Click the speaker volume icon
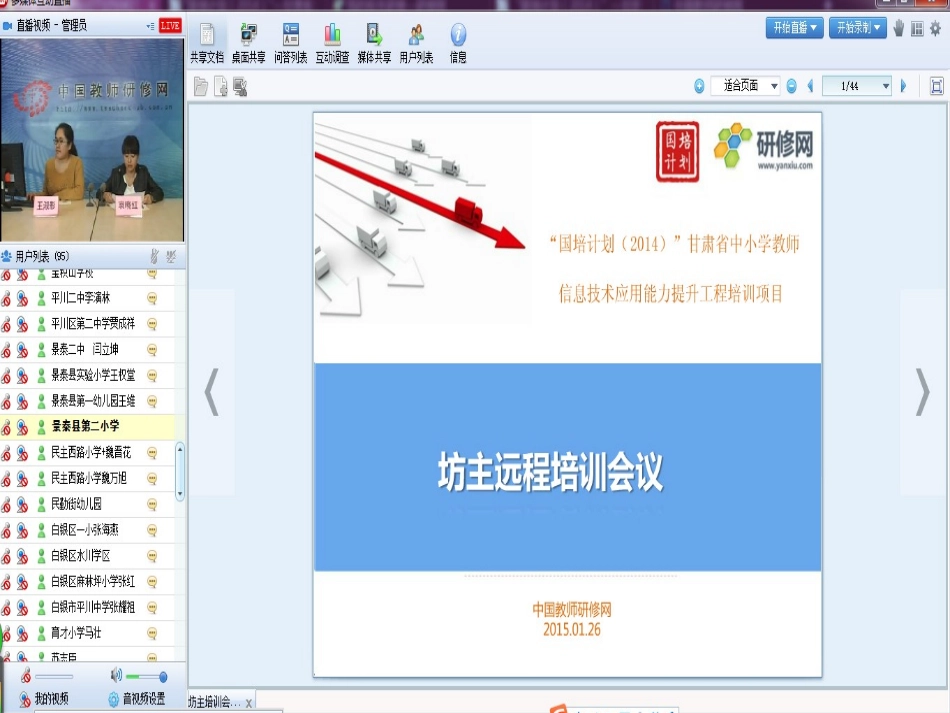 click(116, 675)
